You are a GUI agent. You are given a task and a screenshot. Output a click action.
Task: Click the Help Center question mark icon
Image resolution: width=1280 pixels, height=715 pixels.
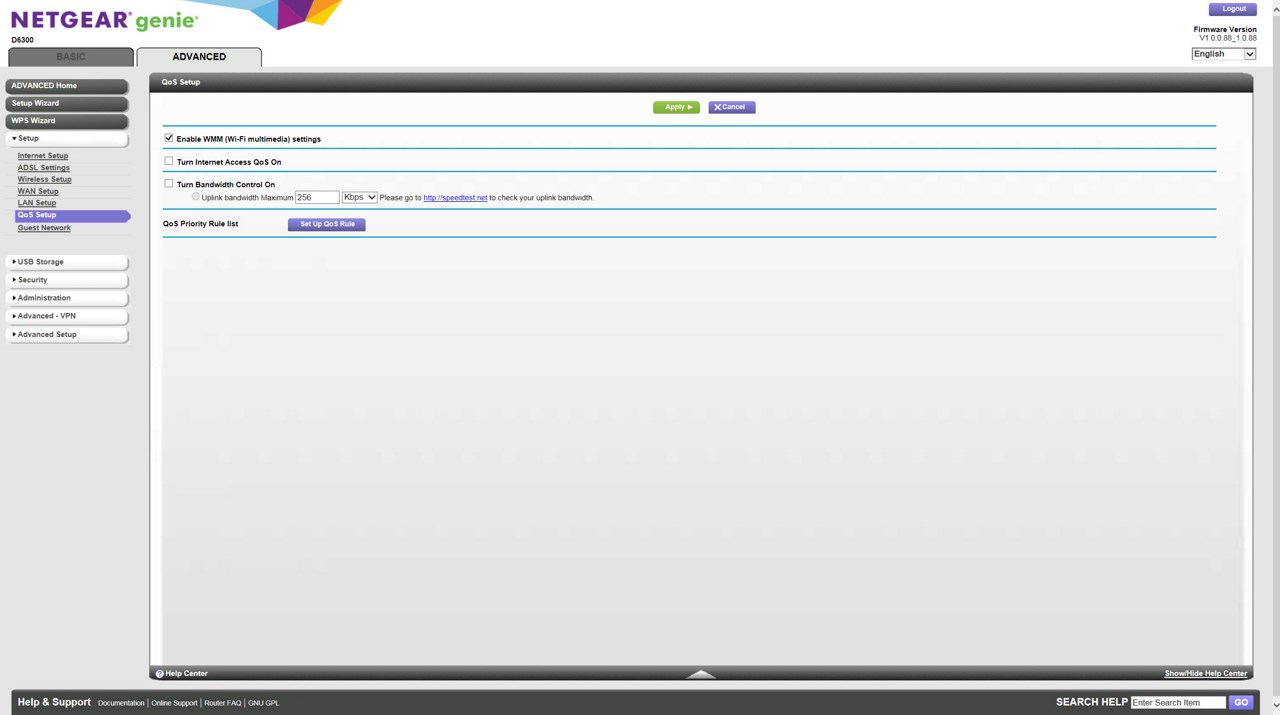pyautogui.click(x=160, y=674)
